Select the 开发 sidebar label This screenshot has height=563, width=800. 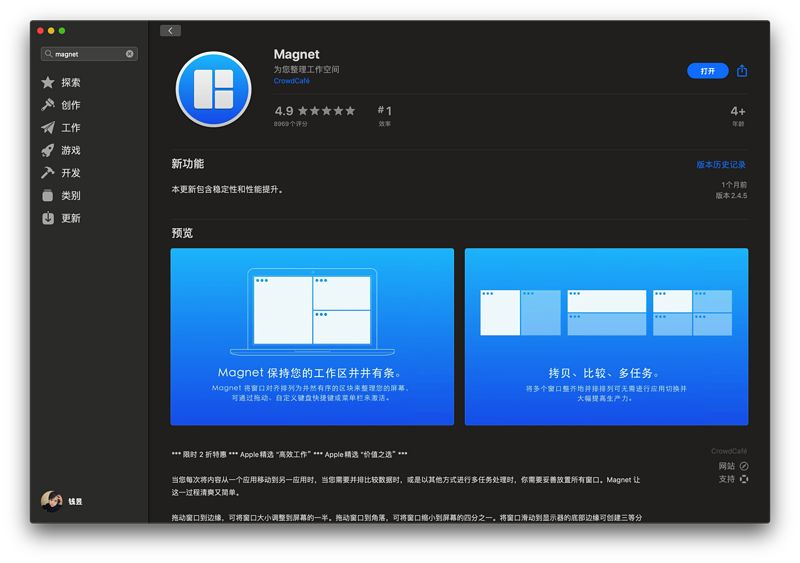[71, 173]
